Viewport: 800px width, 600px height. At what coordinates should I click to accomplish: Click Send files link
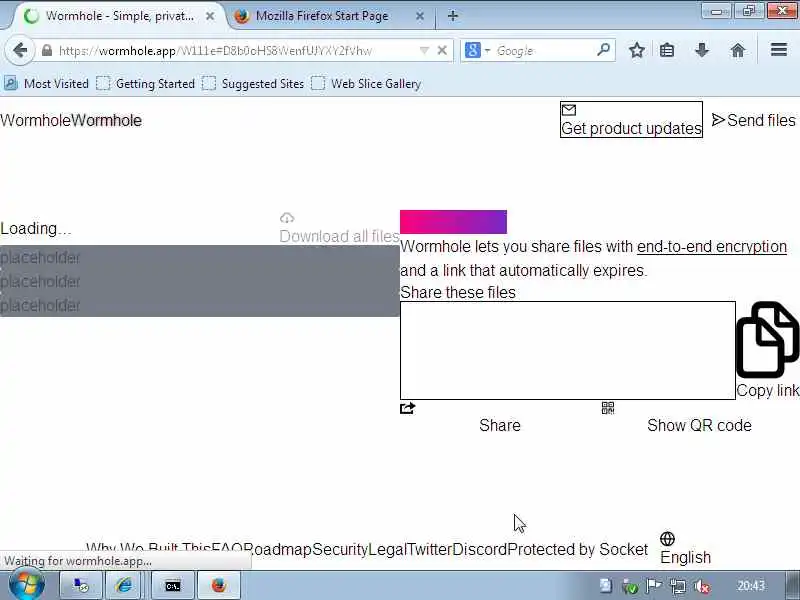click(754, 120)
